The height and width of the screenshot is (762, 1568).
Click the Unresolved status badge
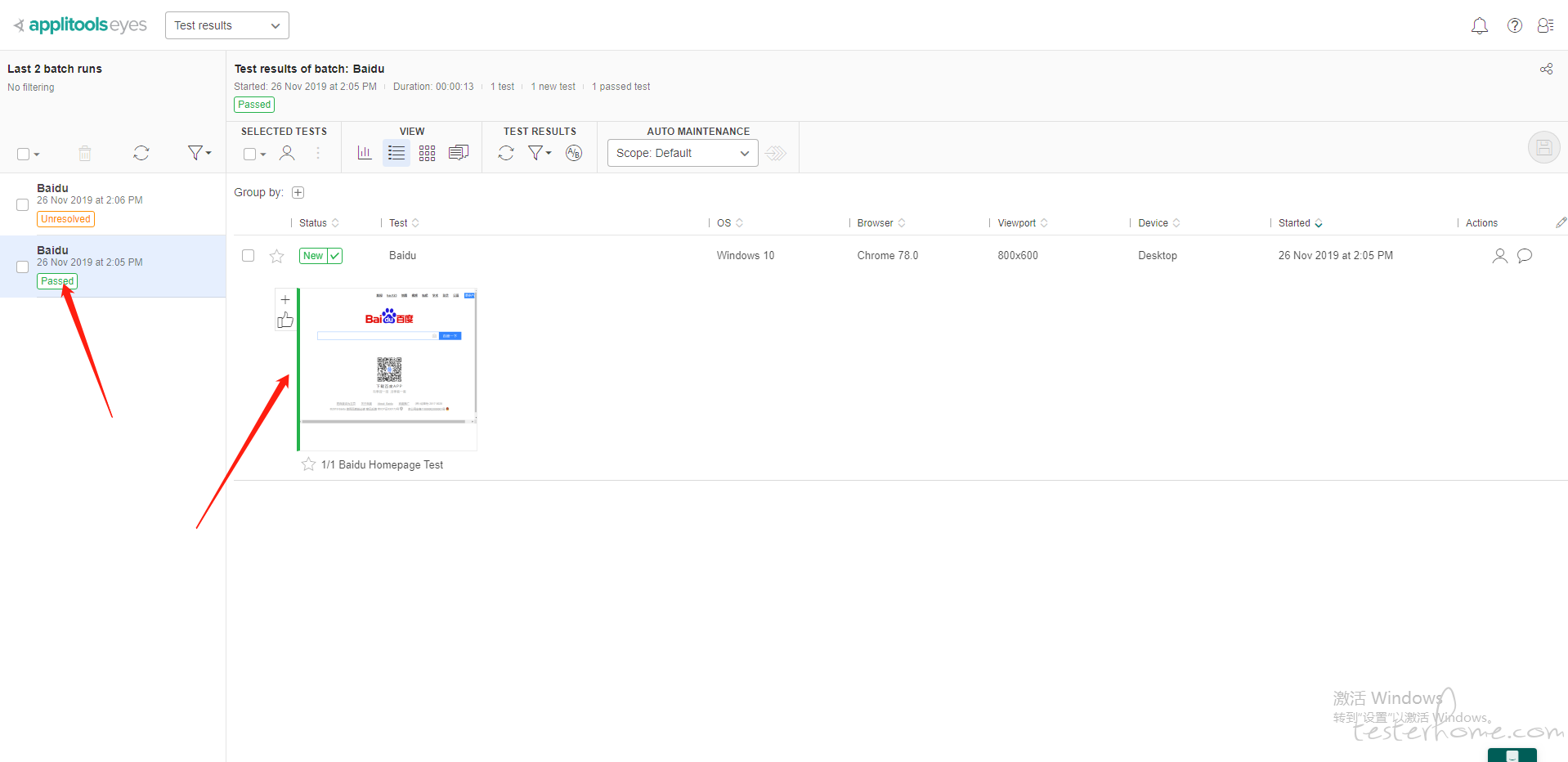[65, 219]
